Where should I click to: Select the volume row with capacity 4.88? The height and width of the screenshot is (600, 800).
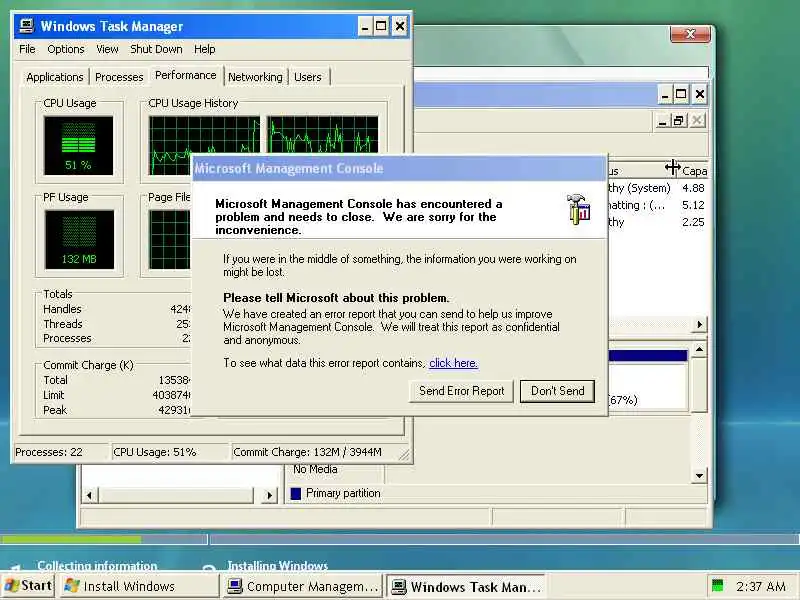pyautogui.click(x=657, y=188)
